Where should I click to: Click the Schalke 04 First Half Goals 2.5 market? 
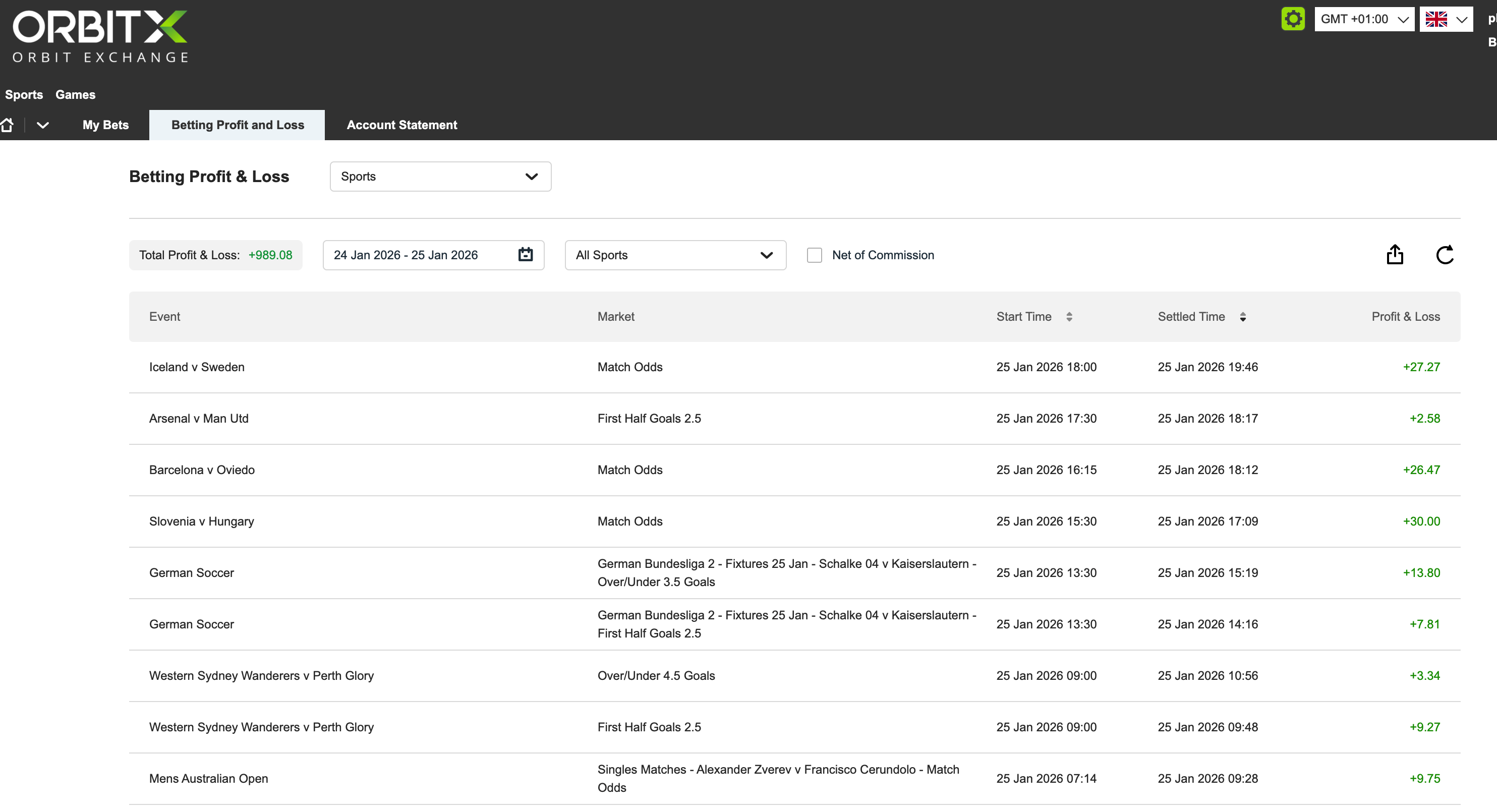point(787,624)
